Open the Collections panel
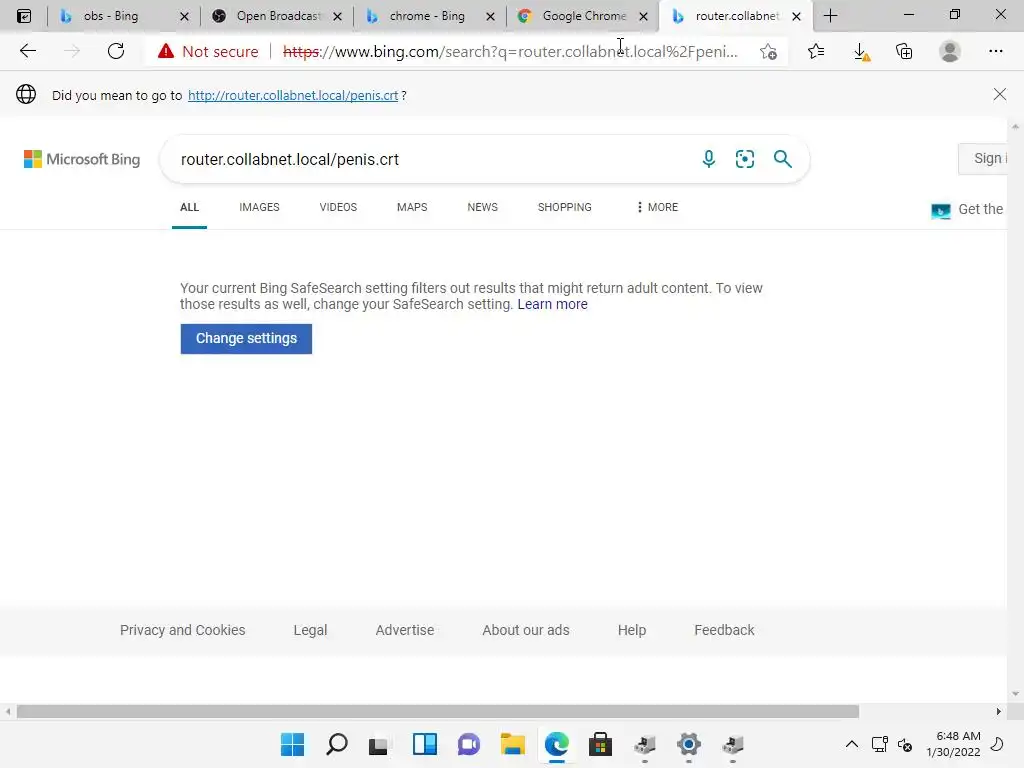The image size is (1024, 768). [904, 51]
